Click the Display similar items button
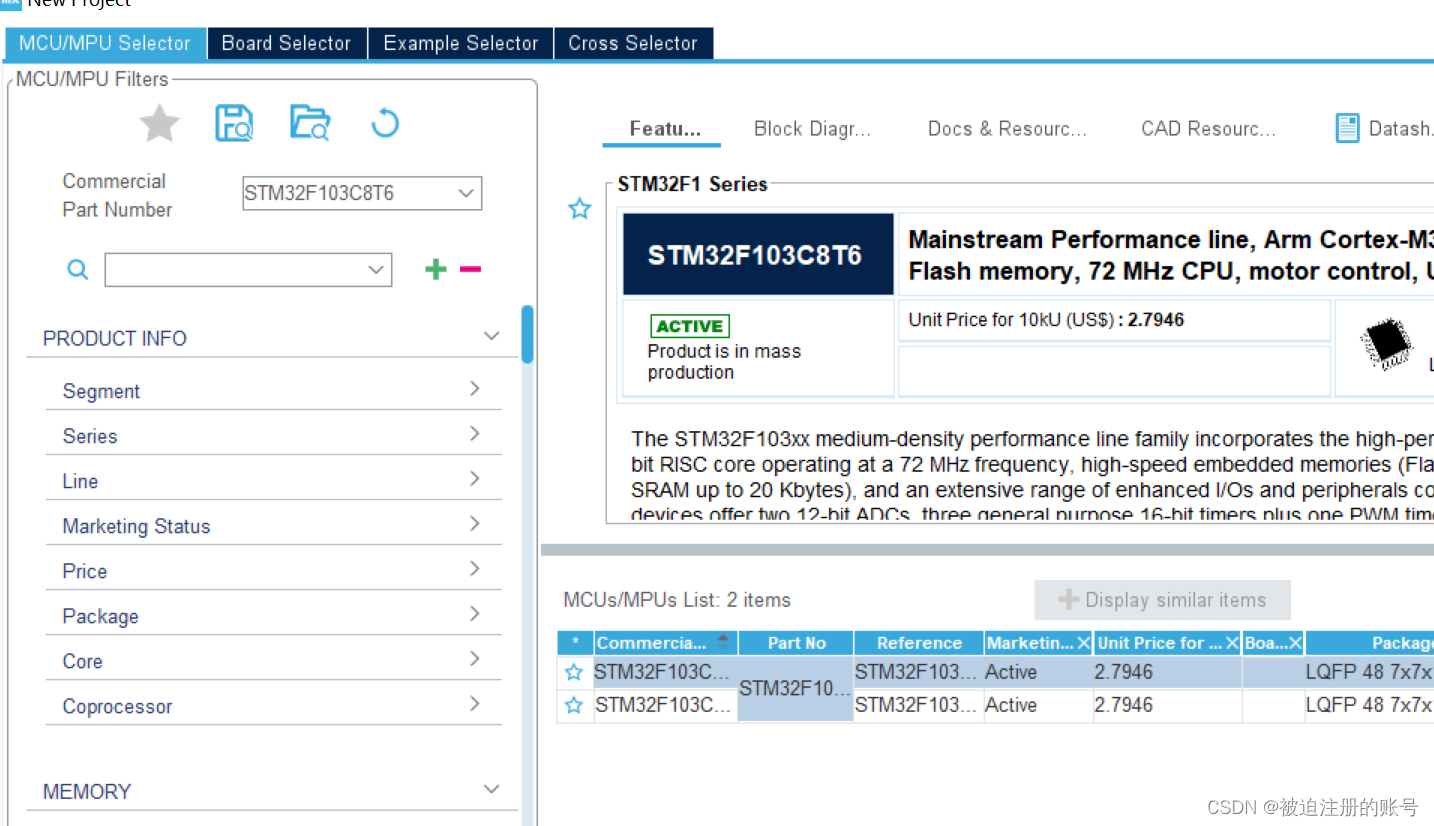The width and height of the screenshot is (1434, 826). pos(1162,600)
